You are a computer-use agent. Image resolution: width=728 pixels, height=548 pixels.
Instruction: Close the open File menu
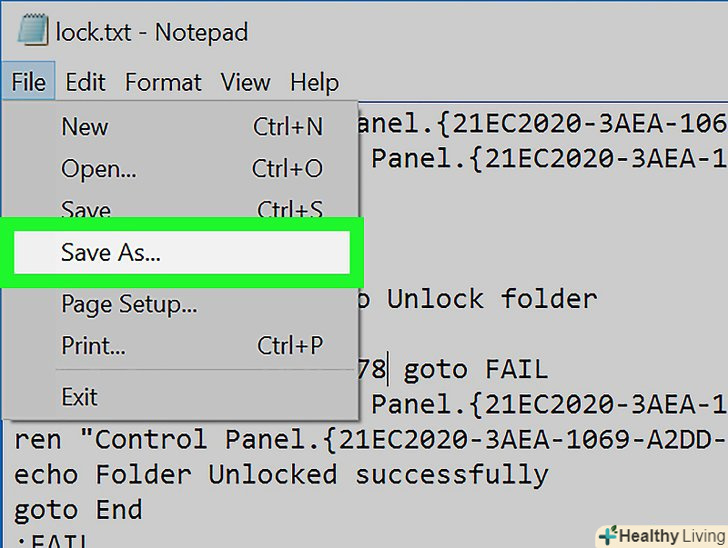[x=28, y=82]
